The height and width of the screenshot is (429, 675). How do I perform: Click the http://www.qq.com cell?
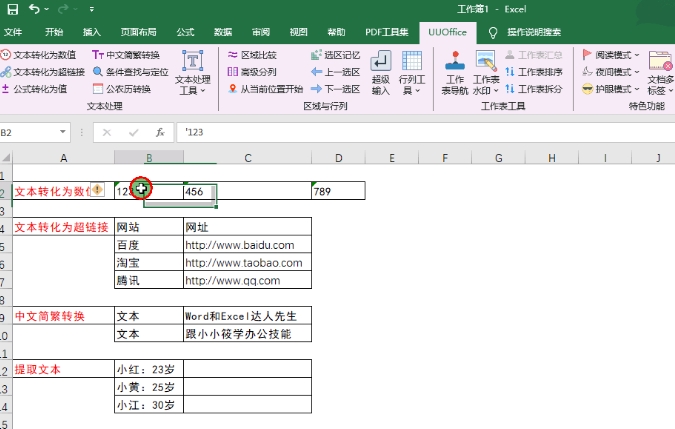(x=248, y=280)
